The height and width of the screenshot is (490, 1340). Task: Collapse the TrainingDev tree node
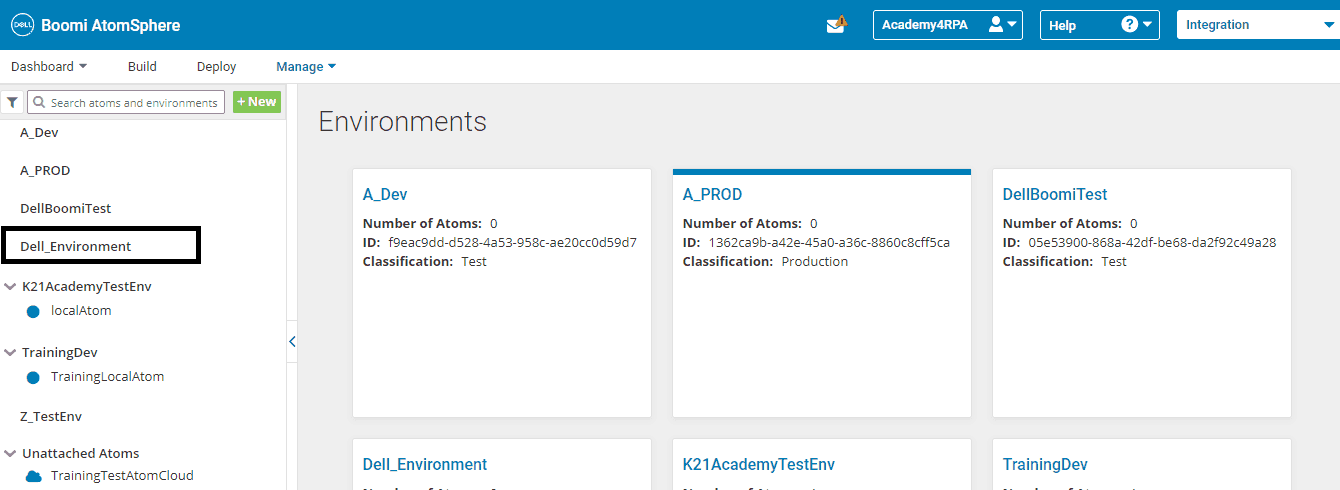11,353
